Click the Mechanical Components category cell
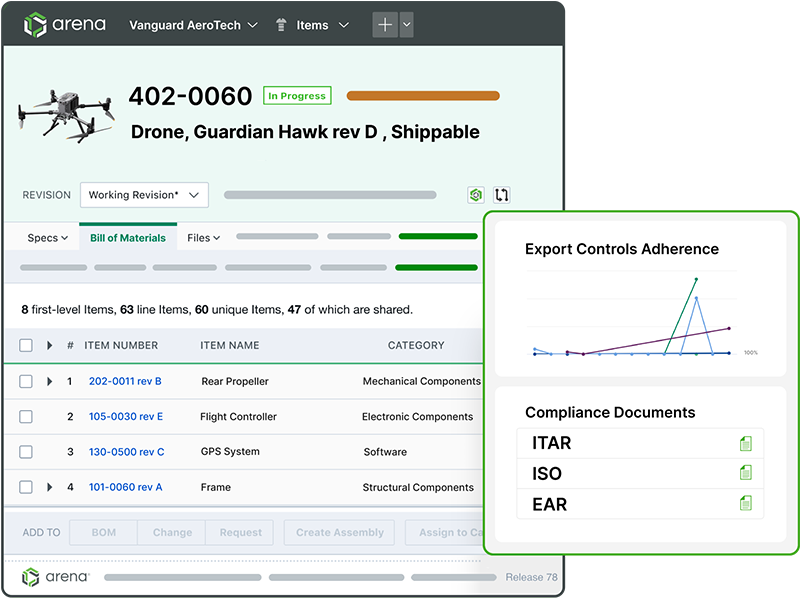Image resolution: width=800 pixels, height=598 pixels. [421, 381]
